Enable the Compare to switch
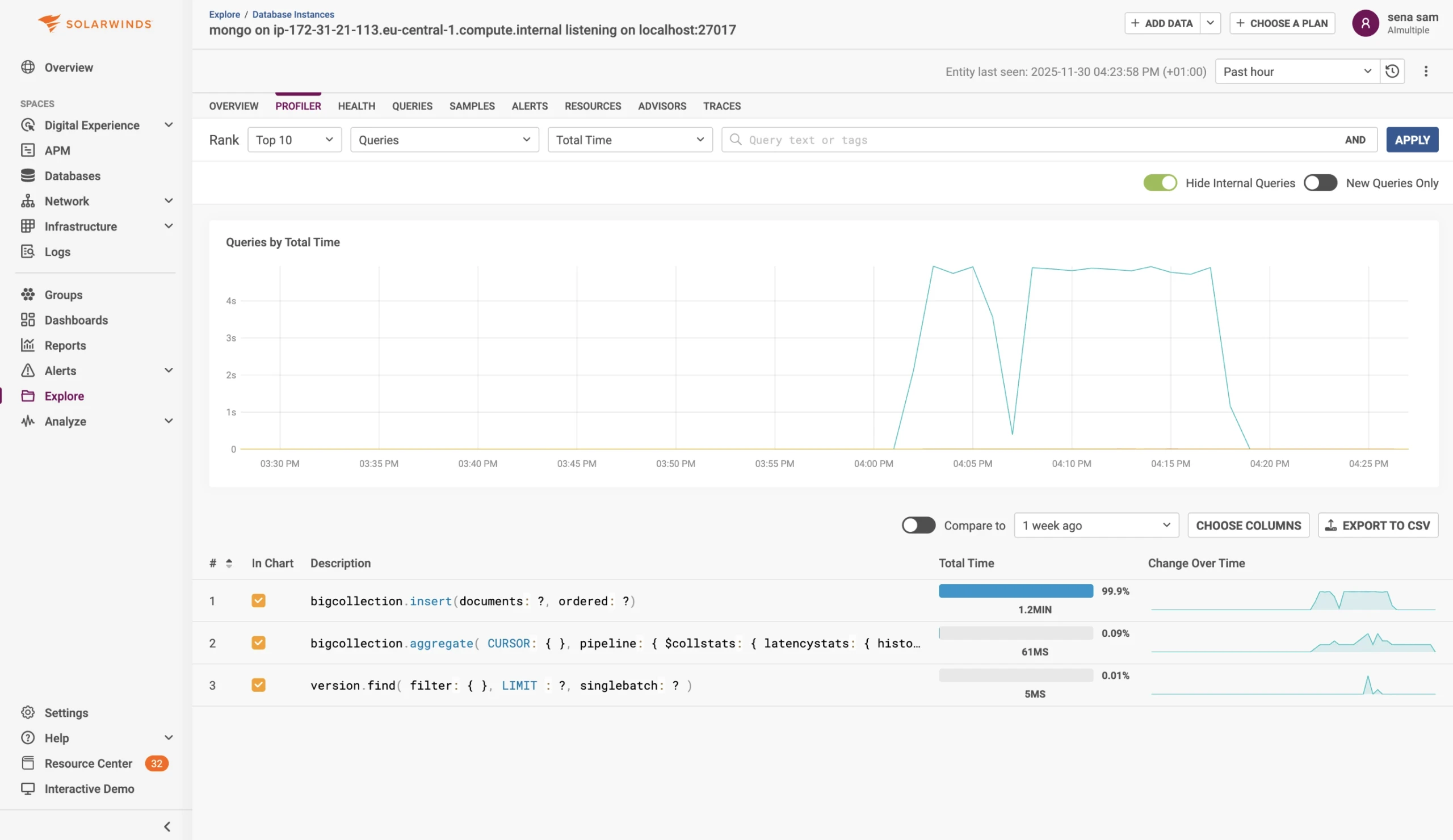This screenshot has width=1453, height=840. click(x=918, y=525)
